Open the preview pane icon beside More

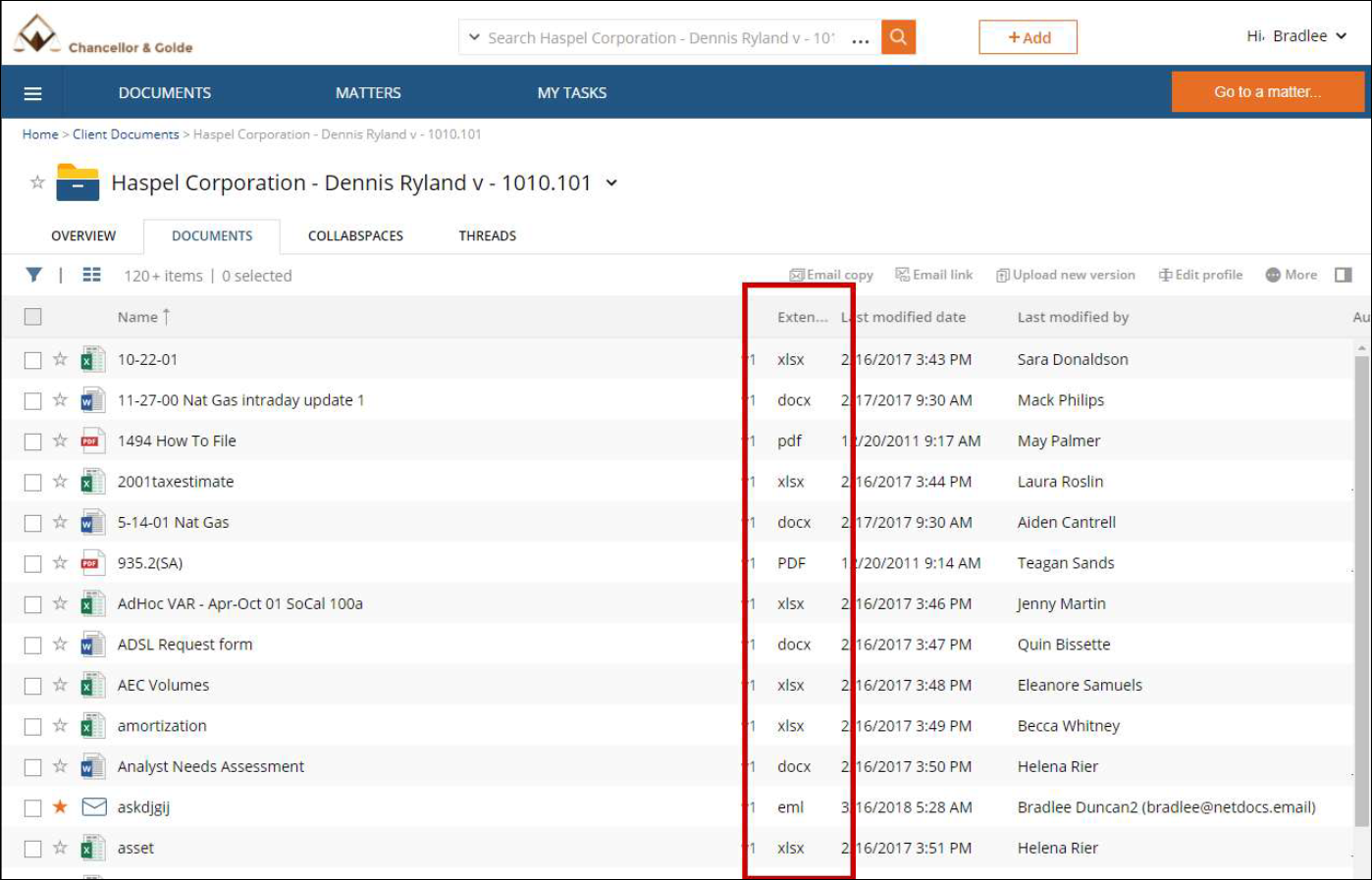click(x=1344, y=276)
